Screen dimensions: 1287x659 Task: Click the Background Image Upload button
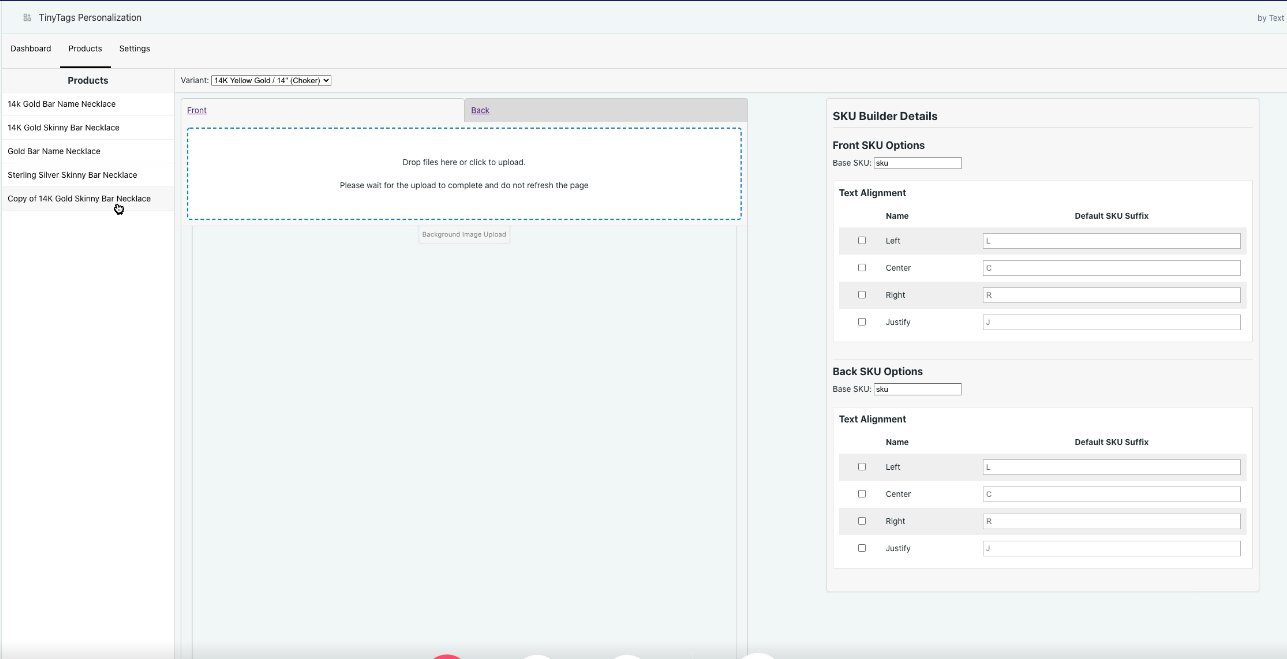(x=464, y=235)
